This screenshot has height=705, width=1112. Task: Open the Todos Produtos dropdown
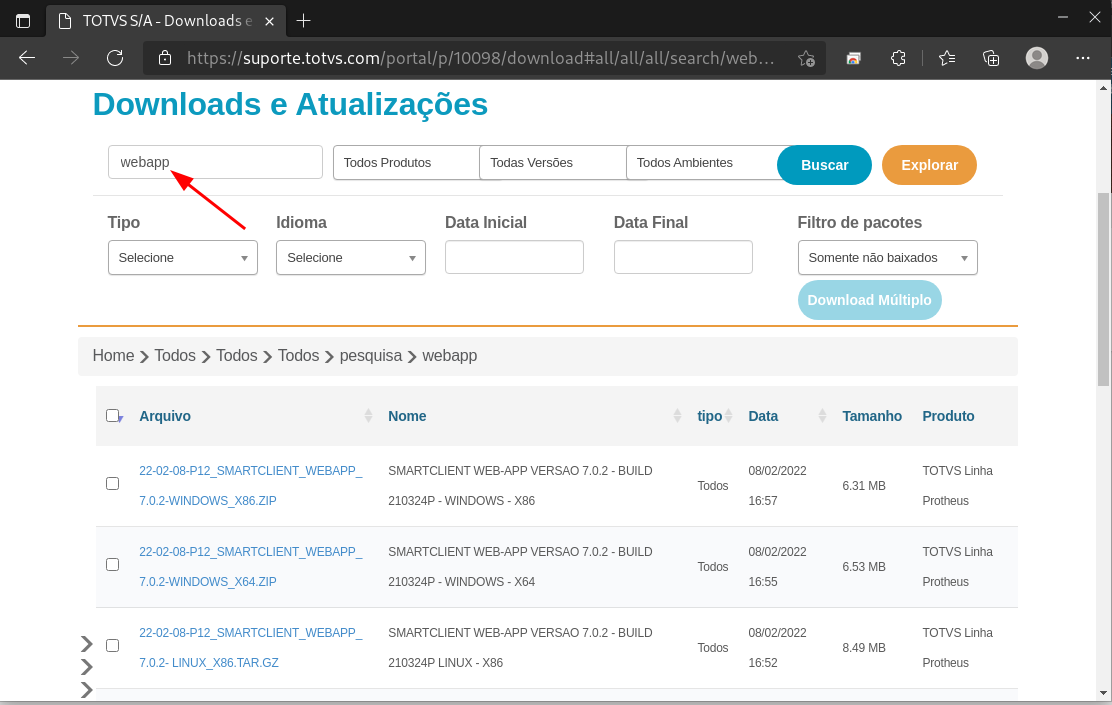[x=407, y=162]
